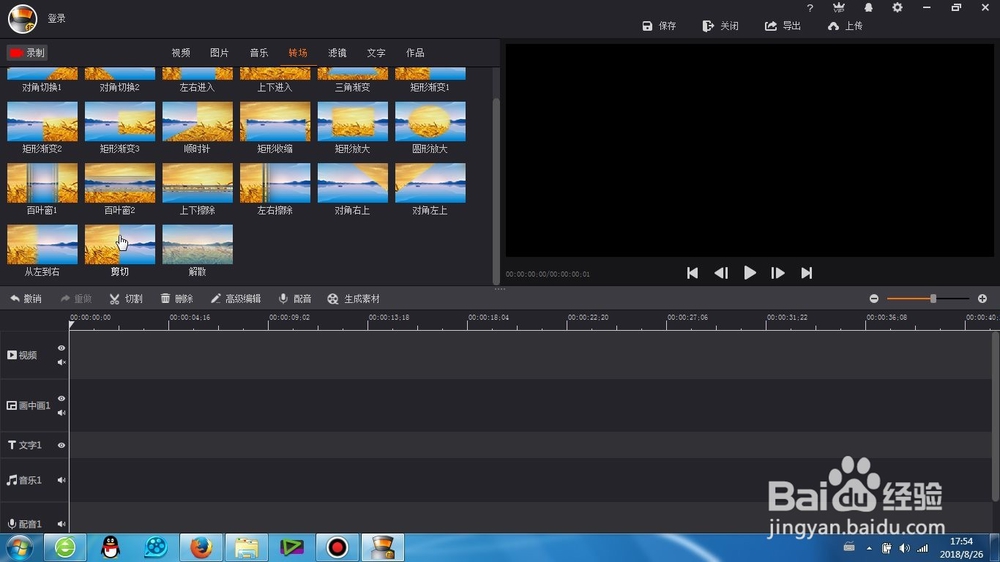Click the user avatar icon
Screen dimensions: 1000x562
point(22,18)
